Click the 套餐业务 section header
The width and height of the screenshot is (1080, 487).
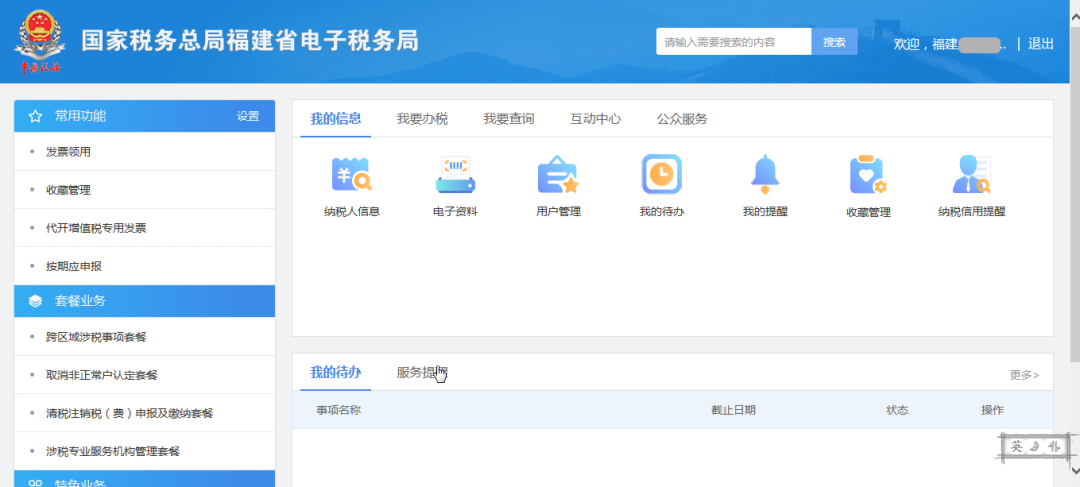[145, 301]
